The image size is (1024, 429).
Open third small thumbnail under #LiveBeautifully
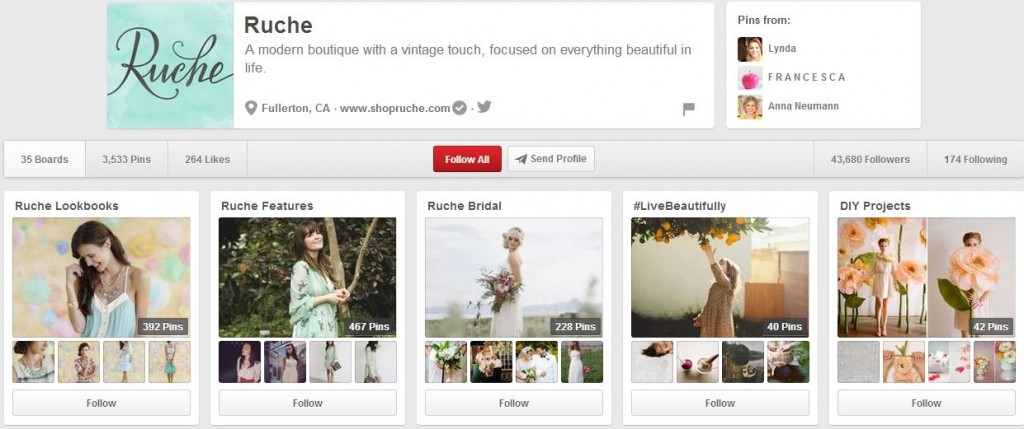(743, 362)
